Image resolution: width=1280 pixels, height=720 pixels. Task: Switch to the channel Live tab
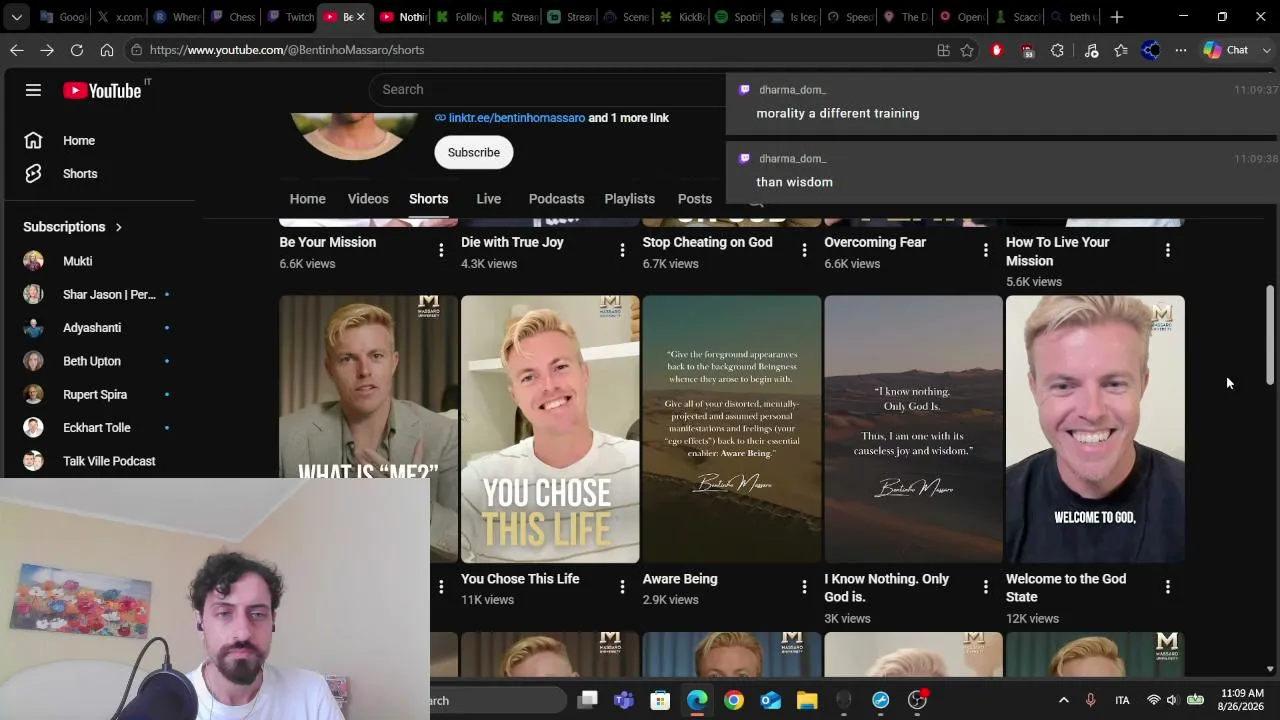pos(489,199)
